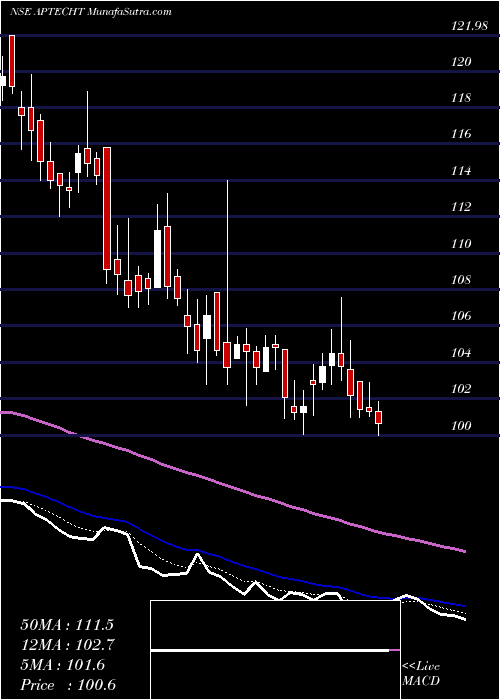Click the <<Live MACD label
The image size is (500, 700).
421,674
